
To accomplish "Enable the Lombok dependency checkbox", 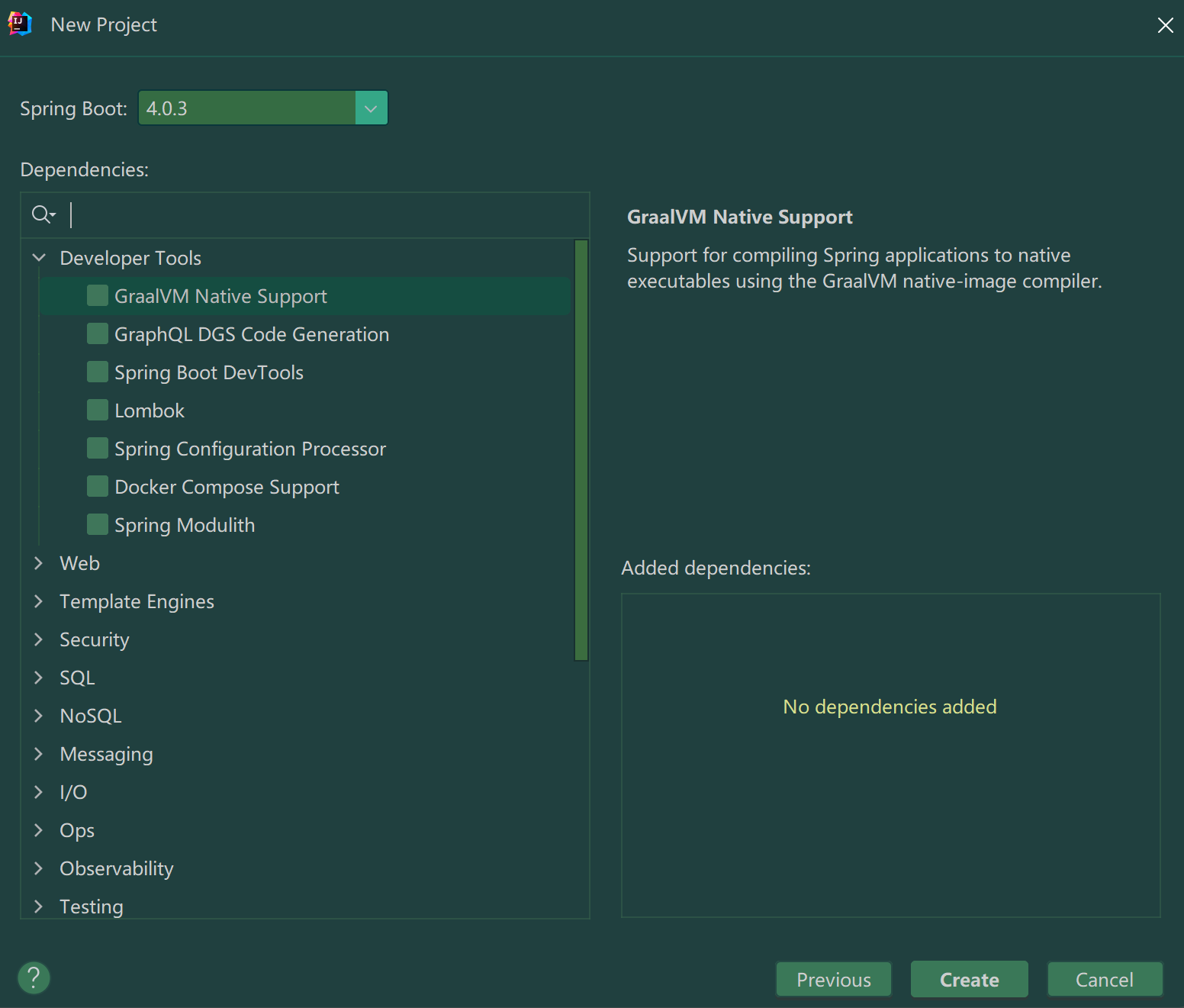I will [x=98, y=411].
